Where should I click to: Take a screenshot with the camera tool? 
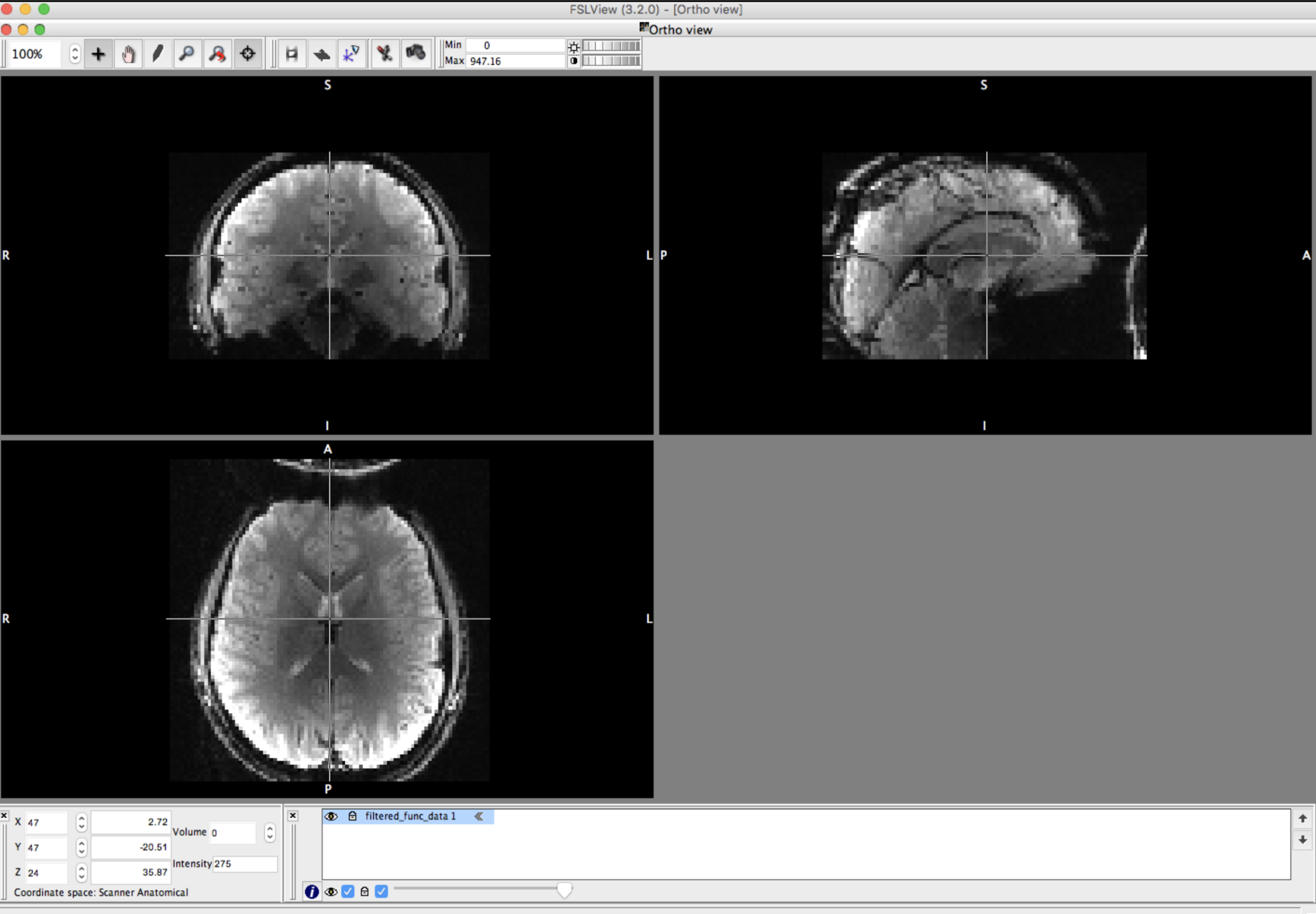coord(416,53)
